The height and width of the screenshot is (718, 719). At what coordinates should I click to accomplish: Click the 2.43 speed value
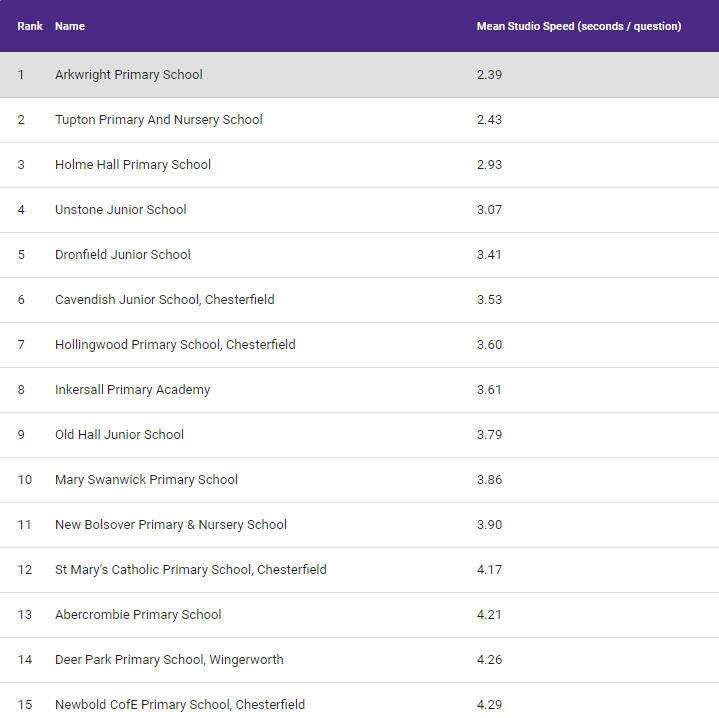click(489, 119)
